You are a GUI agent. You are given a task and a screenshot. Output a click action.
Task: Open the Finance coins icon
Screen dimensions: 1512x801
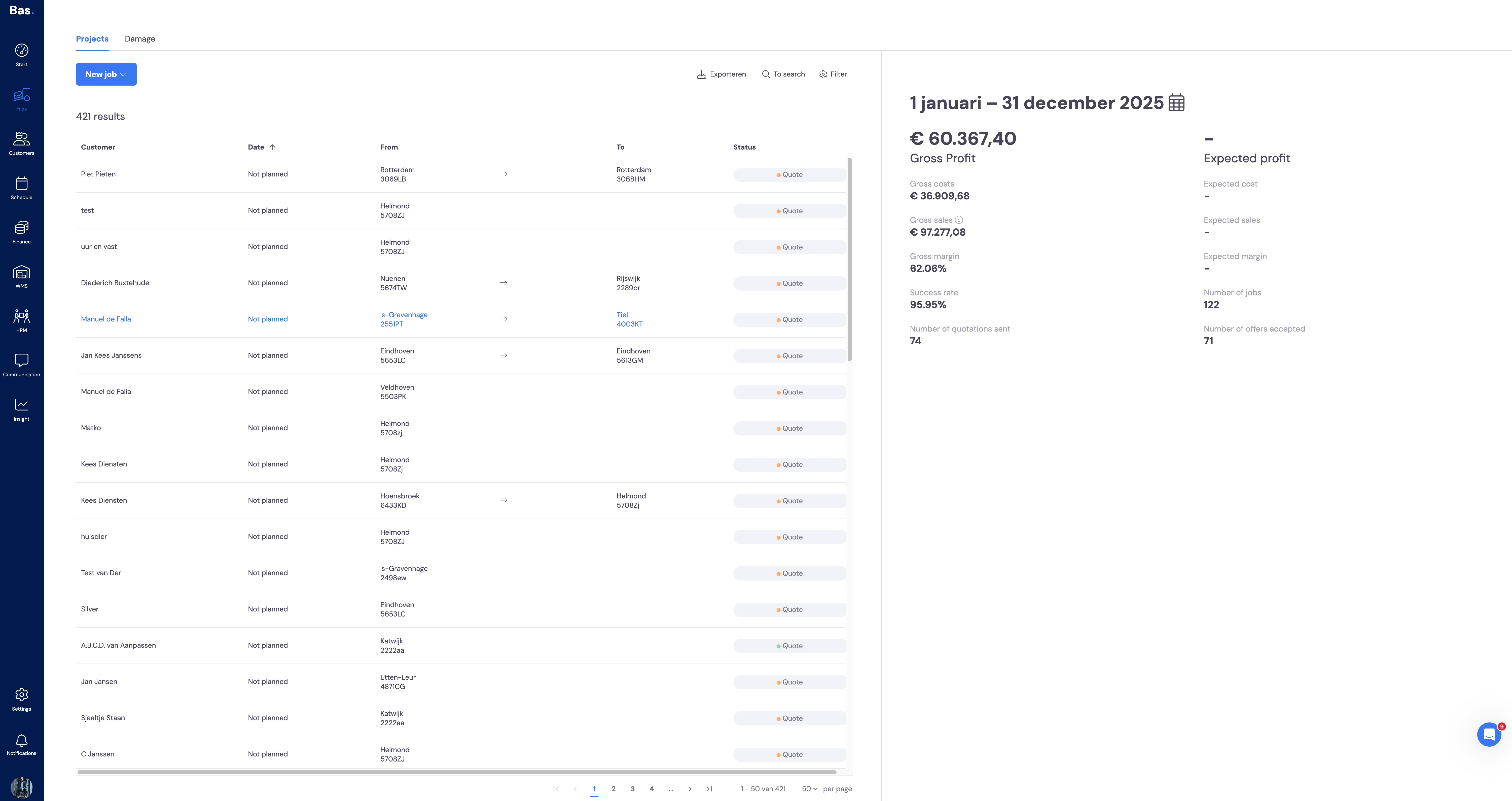pyautogui.click(x=22, y=228)
